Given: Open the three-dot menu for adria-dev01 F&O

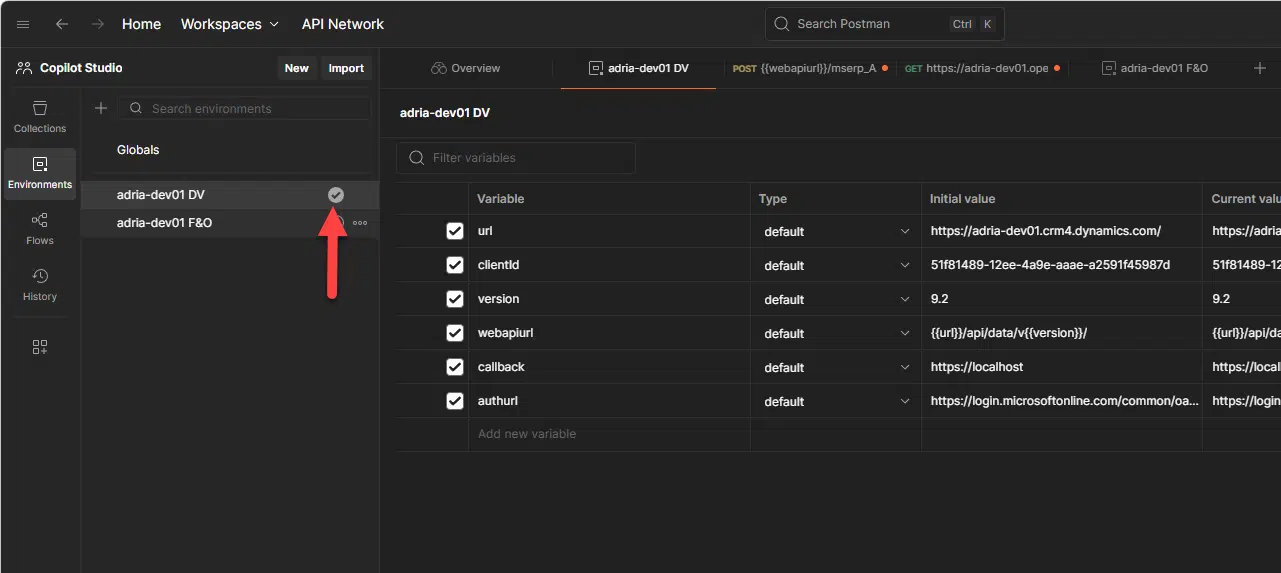Looking at the screenshot, I should tap(360, 223).
